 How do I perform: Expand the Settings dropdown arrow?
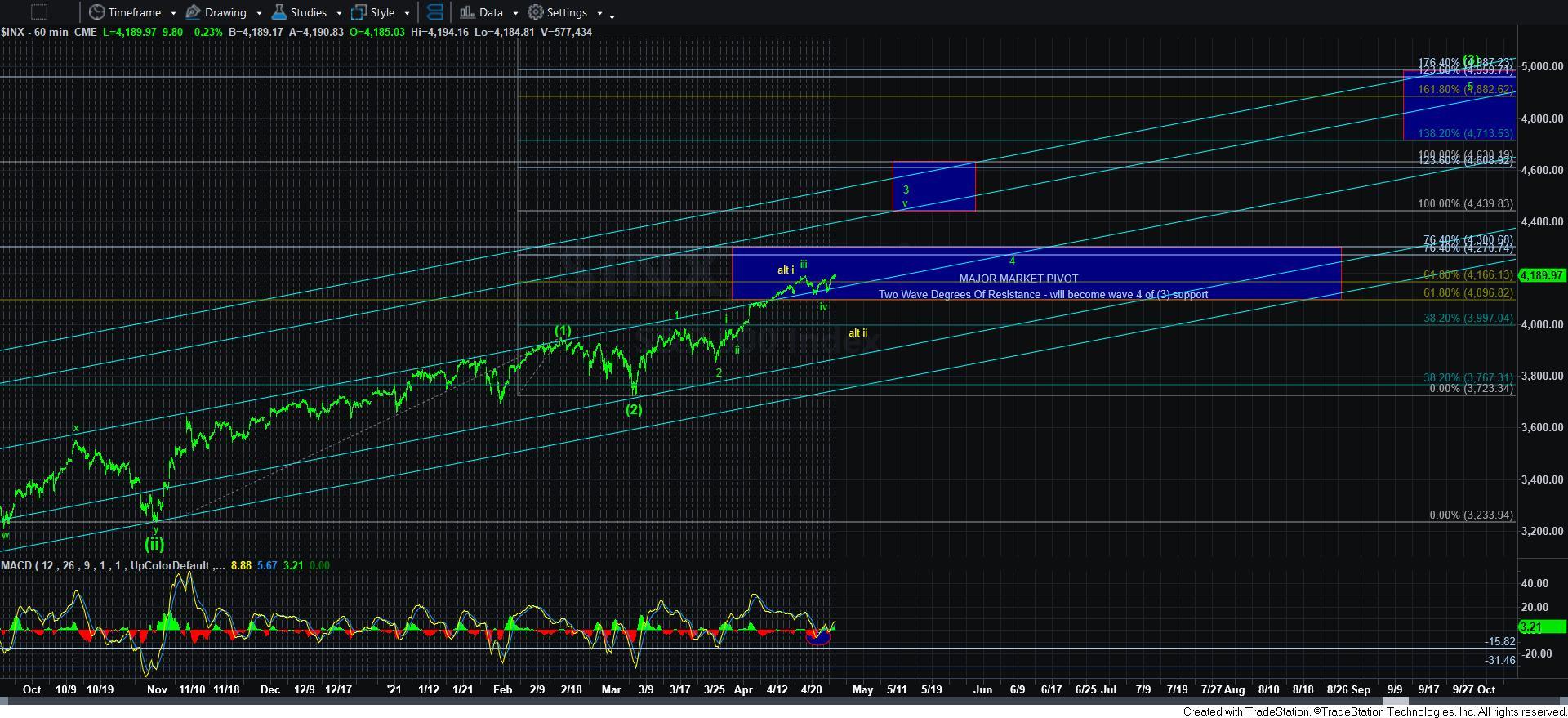point(599,13)
